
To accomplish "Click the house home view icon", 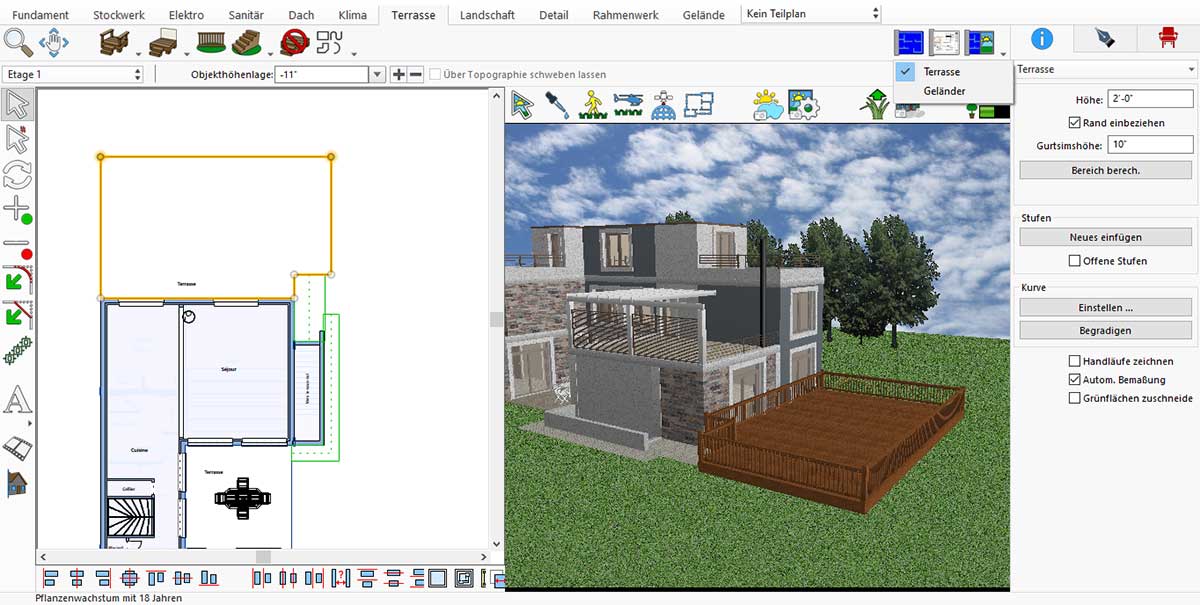I will (x=16, y=484).
